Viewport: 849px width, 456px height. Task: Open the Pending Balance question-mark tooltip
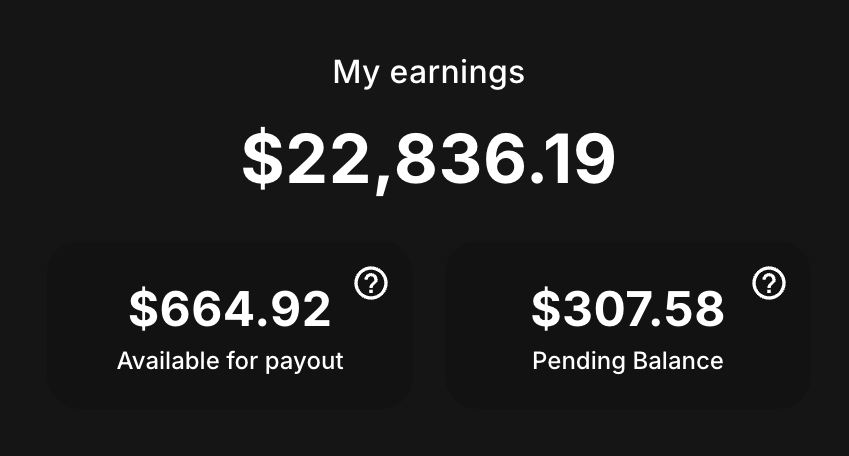pos(768,284)
